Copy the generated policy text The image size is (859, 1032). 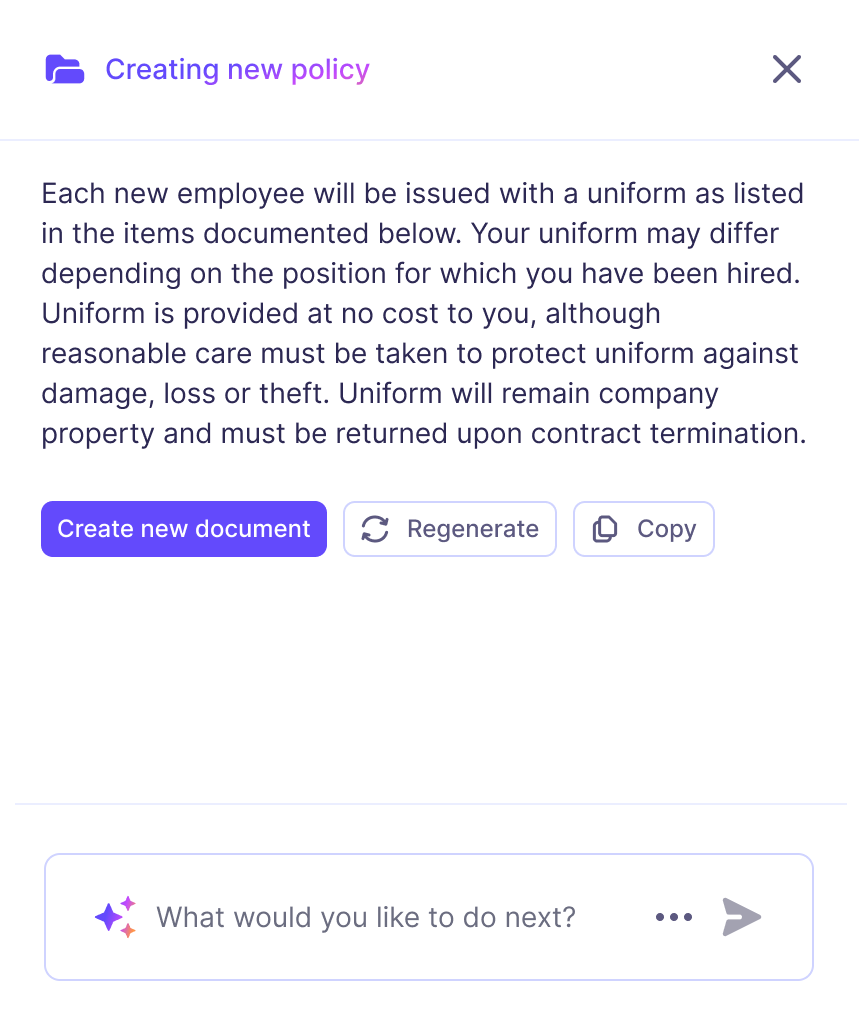coord(644,529)
